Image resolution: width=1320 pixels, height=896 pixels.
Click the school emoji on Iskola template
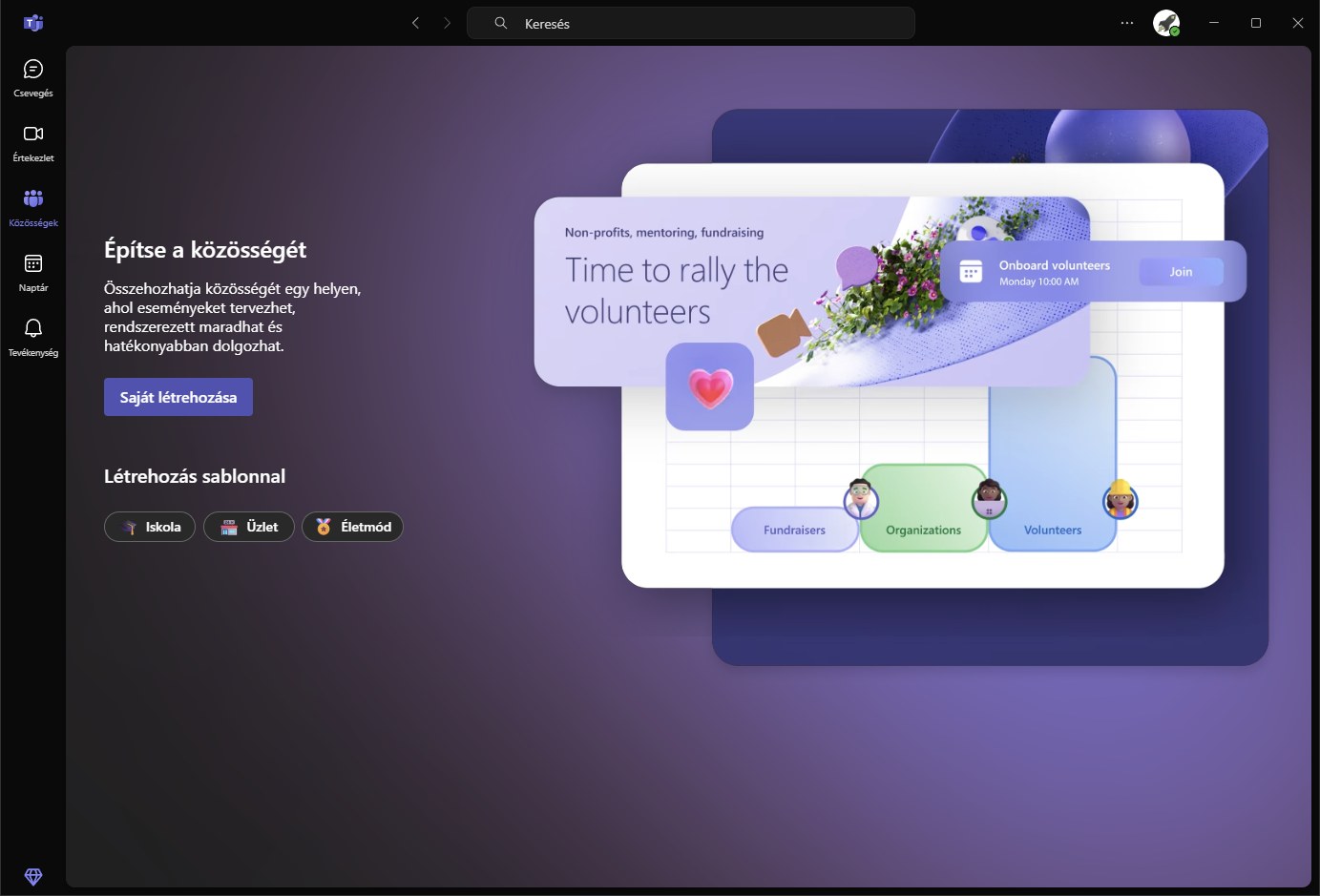(x=128, y=527)
